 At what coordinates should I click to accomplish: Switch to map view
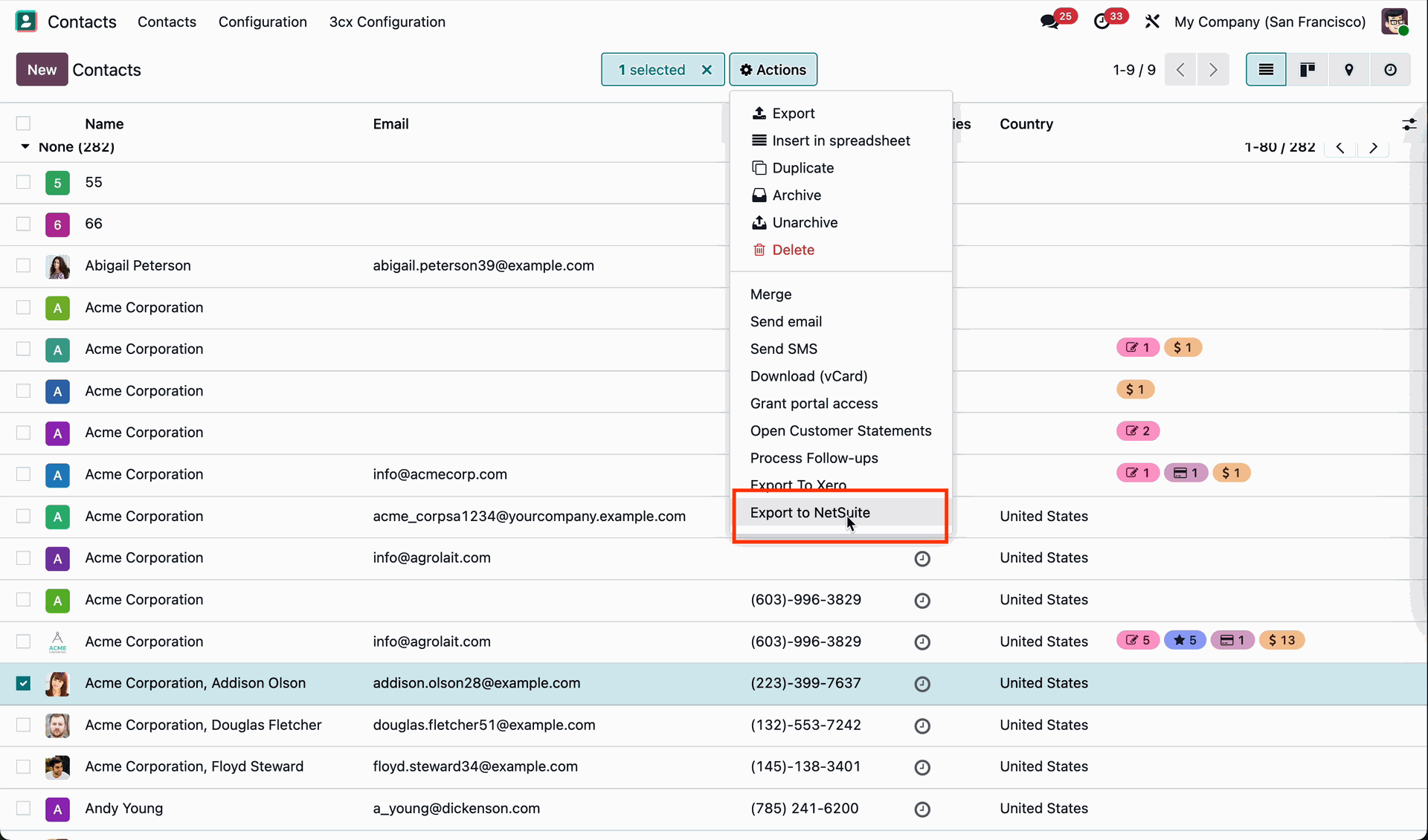tap(1349, 70)
